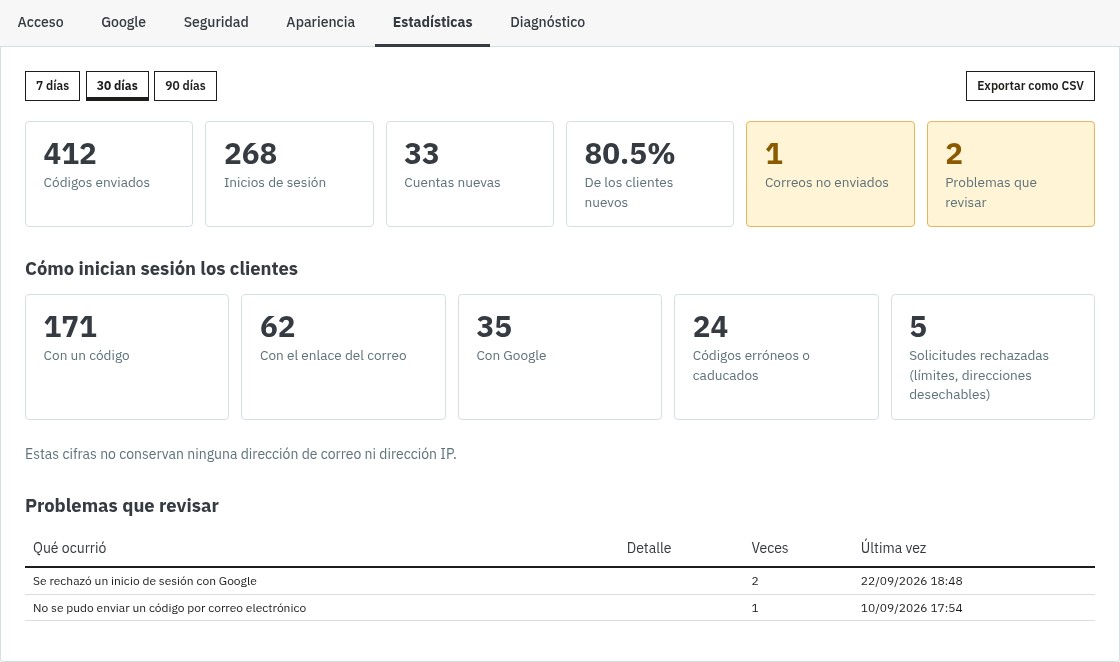Select the 30 días range
The height and width of the screenshot is (662, 1120).
pyautogui.click(x=117, y=86)
